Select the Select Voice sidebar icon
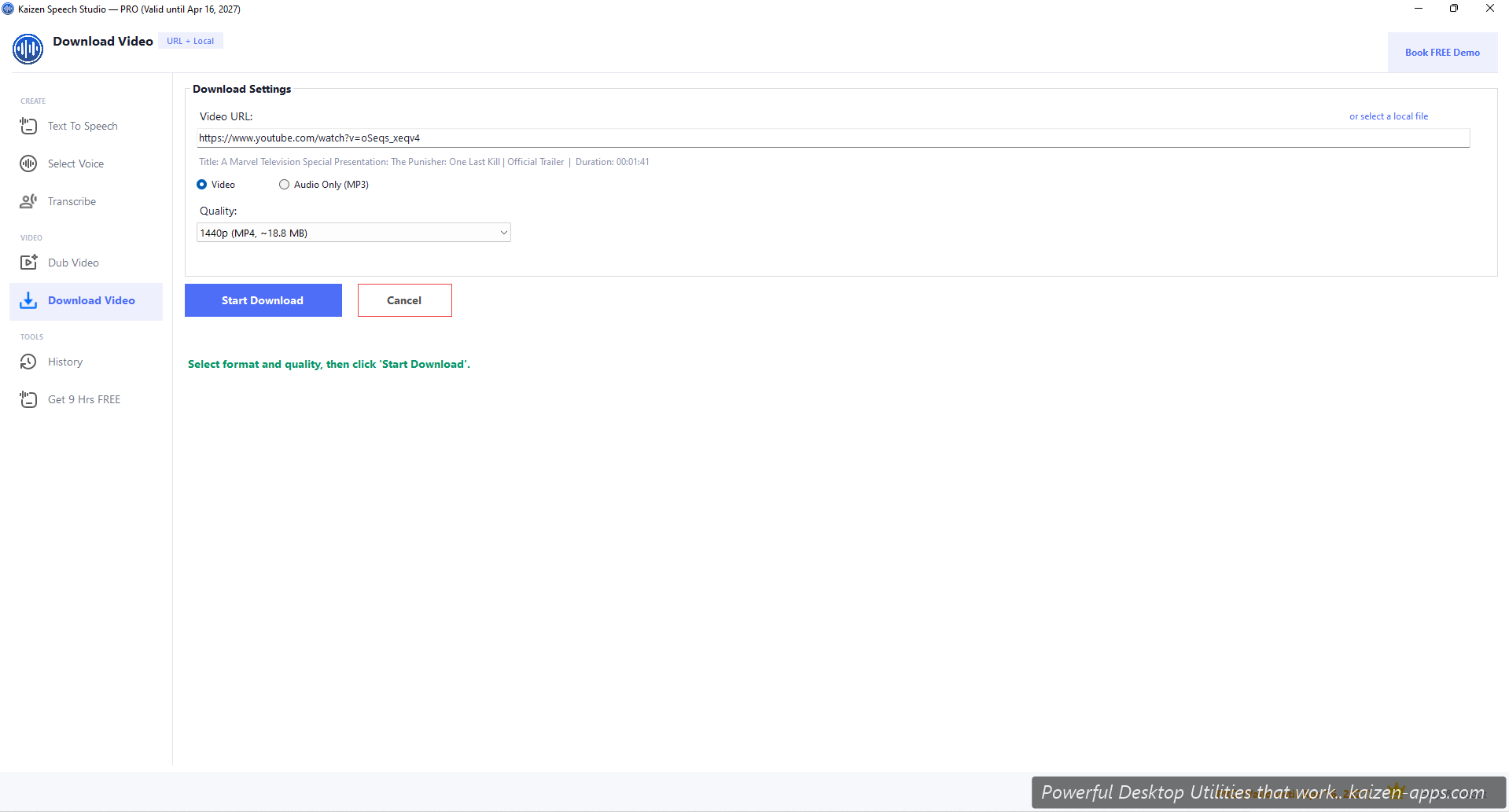 click(x=28, y=164)
